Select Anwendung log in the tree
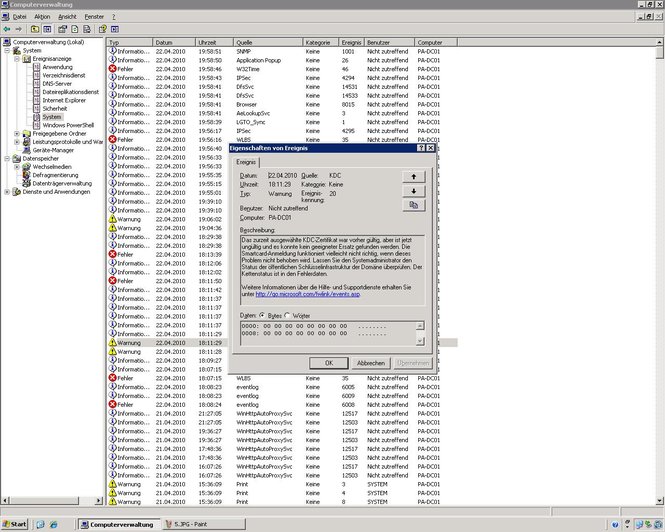Image resolution: width=665 pixels, height=532 pixels. pos(57,67)
